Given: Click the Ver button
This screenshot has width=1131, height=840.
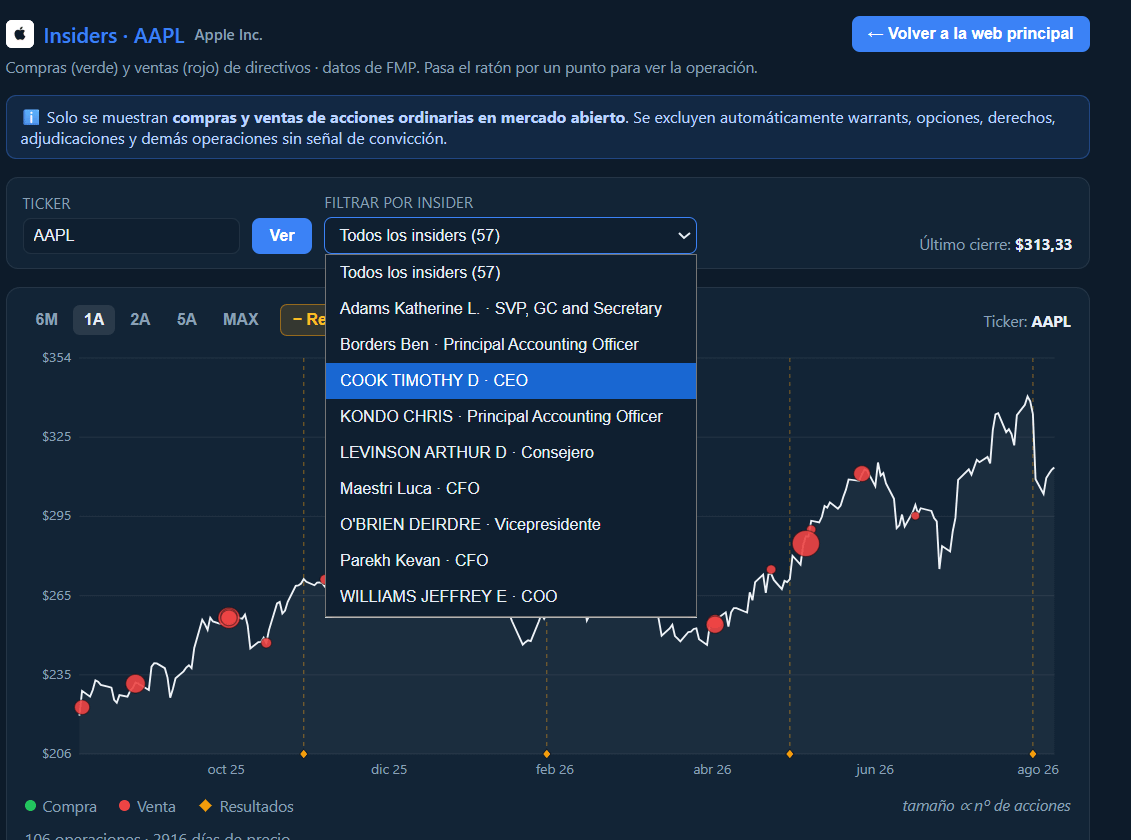Looking at the screenshot, I should (281, 236).
